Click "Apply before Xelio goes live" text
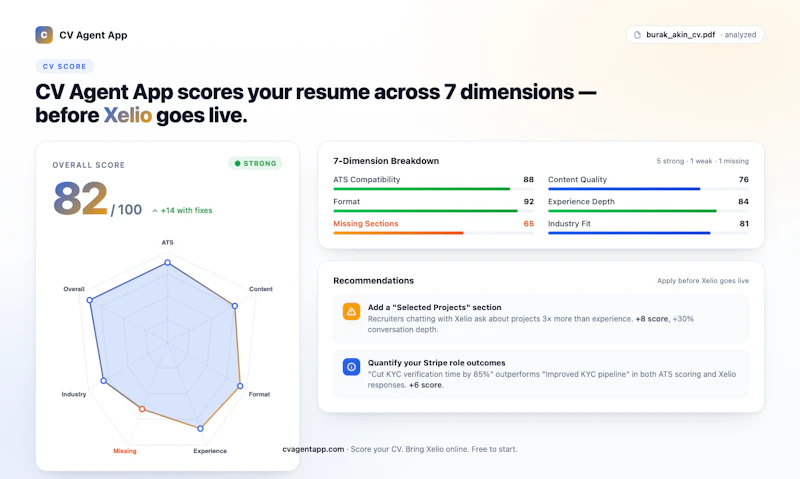 coord(703,281)
